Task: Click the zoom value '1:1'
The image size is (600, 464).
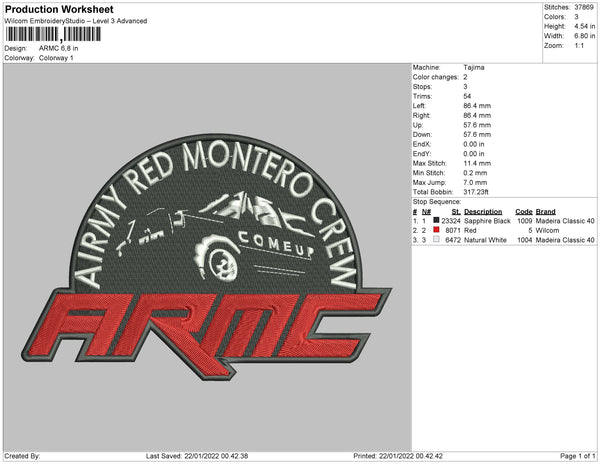Action: coord(579,46)
